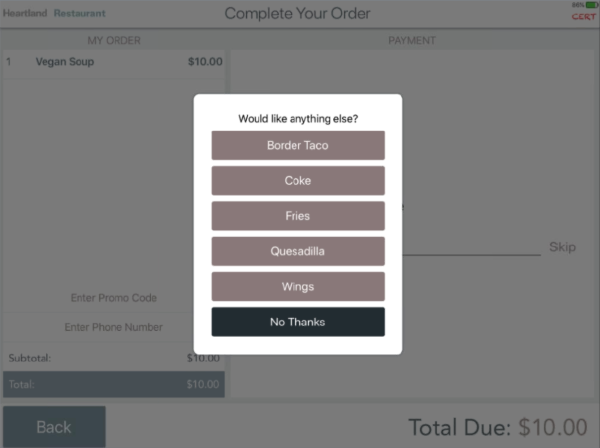Add a Quesadilla to the order
600x448 pixels.
298,252
